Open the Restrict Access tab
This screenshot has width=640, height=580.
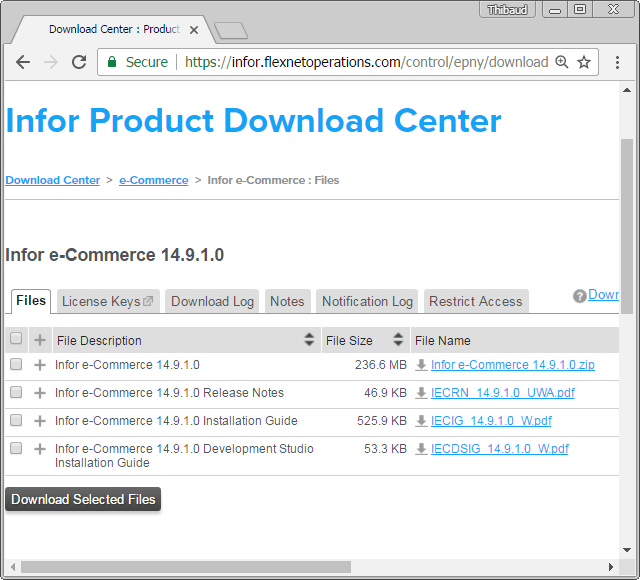(x=475, y=301)
